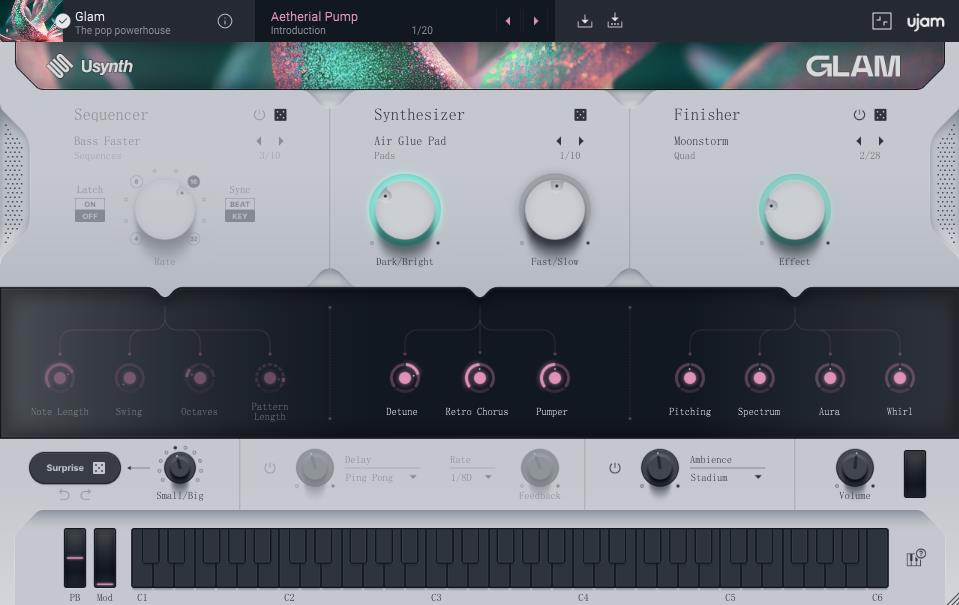Open the keyboard help icon
Viewport: 959px width, 605px height.
[916, 557]
